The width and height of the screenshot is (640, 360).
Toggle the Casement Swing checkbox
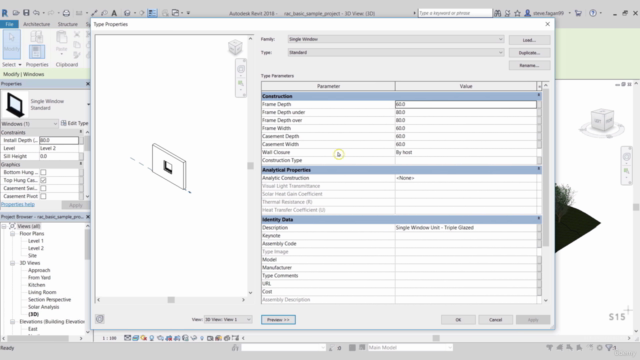43,188
